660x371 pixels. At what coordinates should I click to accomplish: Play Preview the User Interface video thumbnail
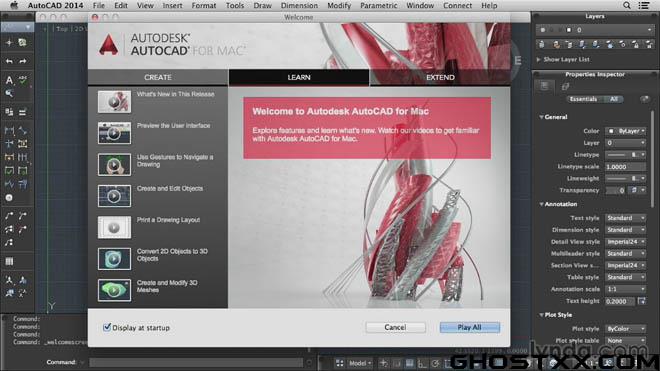pyautogui.click(x=114, y=133)
